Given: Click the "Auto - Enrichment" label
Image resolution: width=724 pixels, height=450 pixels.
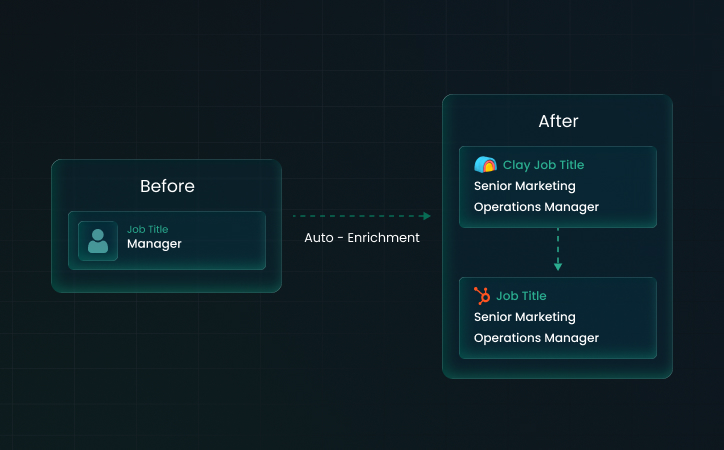Looking at the screenshot, I should pos(362,238).
